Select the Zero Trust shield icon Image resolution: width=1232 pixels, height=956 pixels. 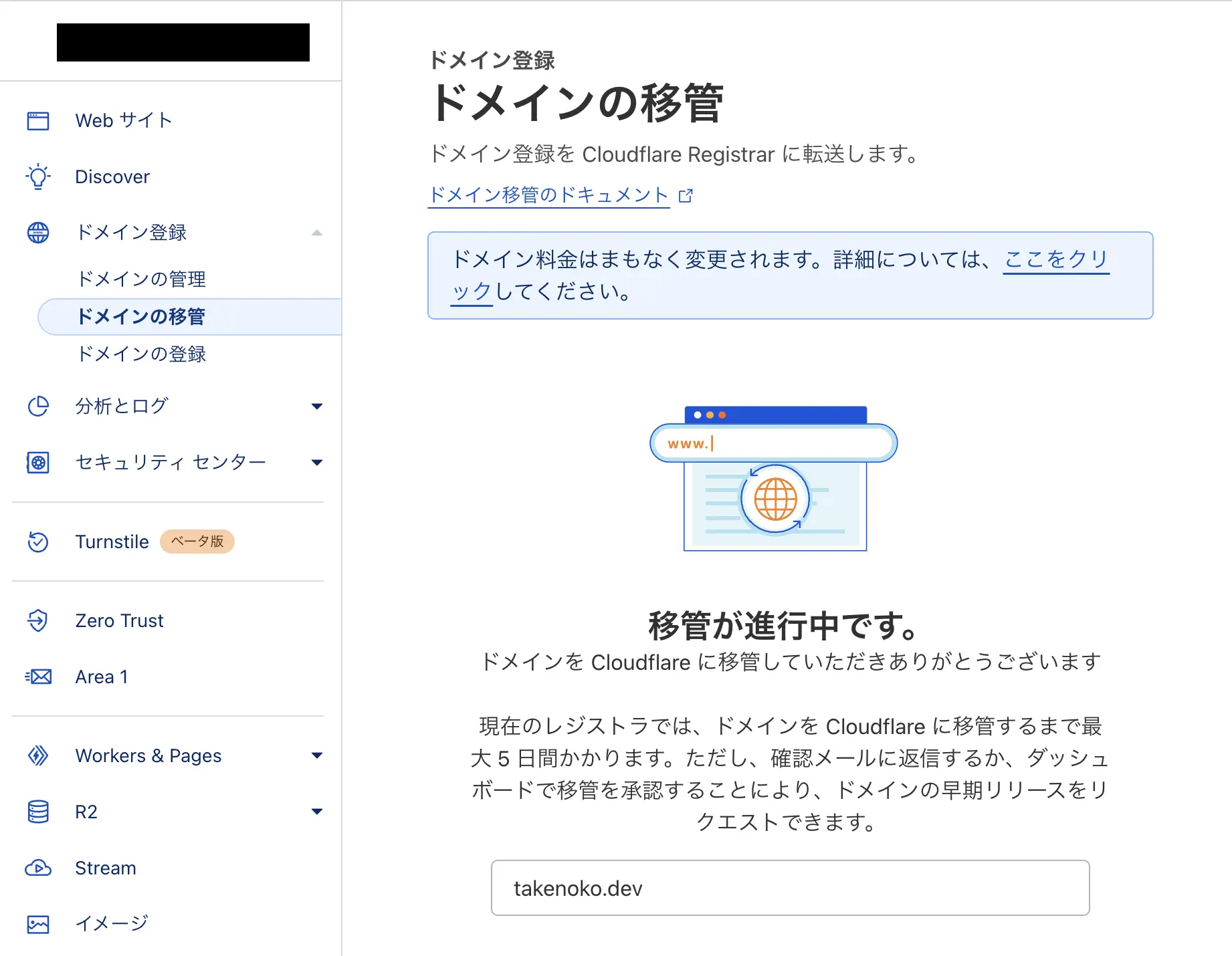pos(38,620)
